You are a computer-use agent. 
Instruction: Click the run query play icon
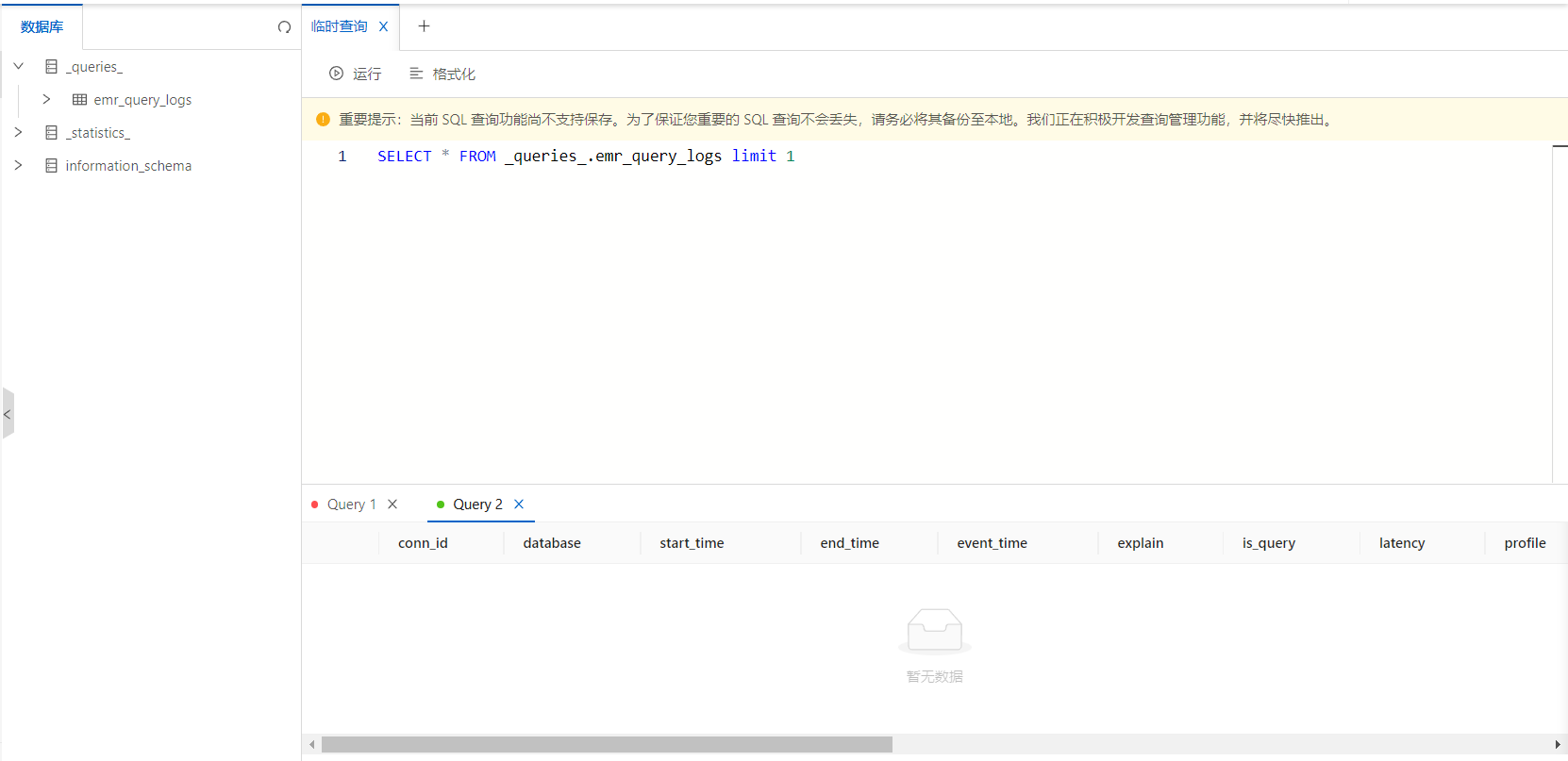click(336, 74)
